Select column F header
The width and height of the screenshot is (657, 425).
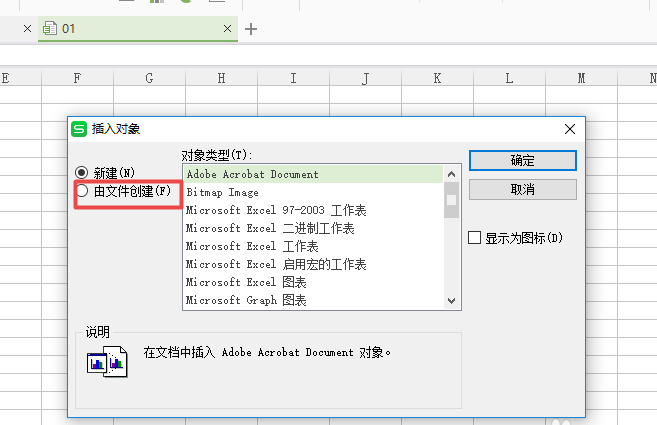pos(77,78)
